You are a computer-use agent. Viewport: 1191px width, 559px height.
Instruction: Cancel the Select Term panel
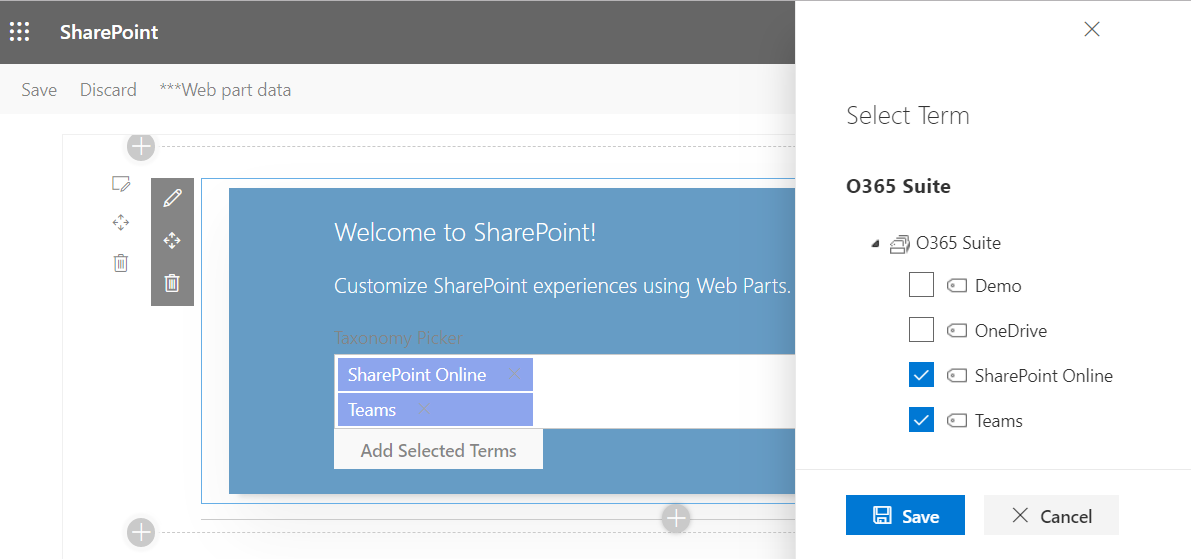click(x=1051, y=516)
